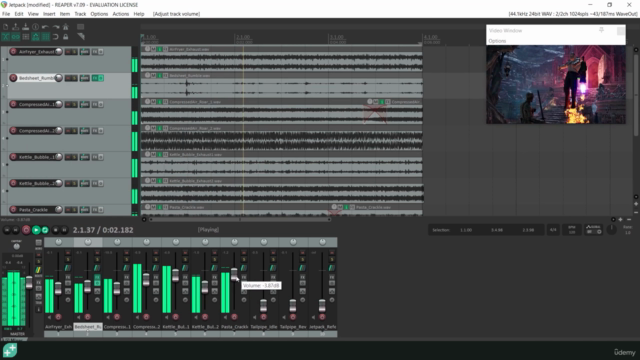The width and height of the screenshot is (640, 360).
Task: Click the arrange view horizontal scrollbar
Action: click(240, 220)
